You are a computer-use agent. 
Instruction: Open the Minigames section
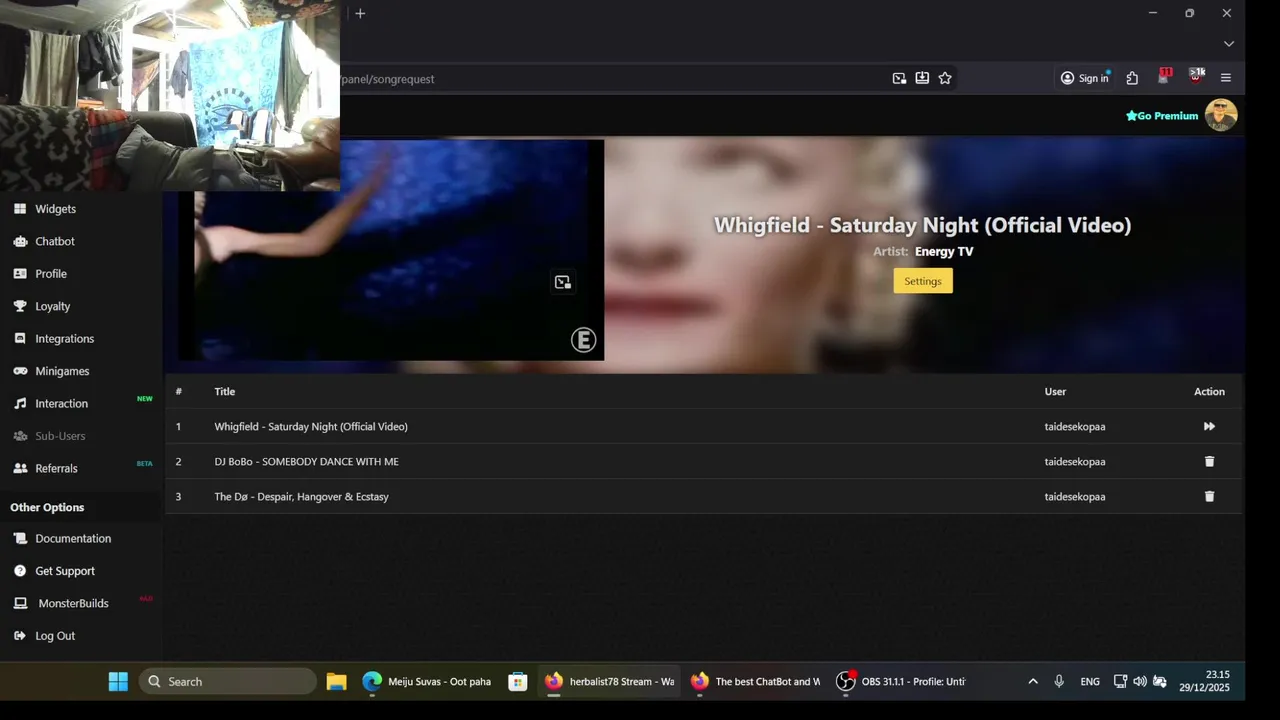(62, 371)
